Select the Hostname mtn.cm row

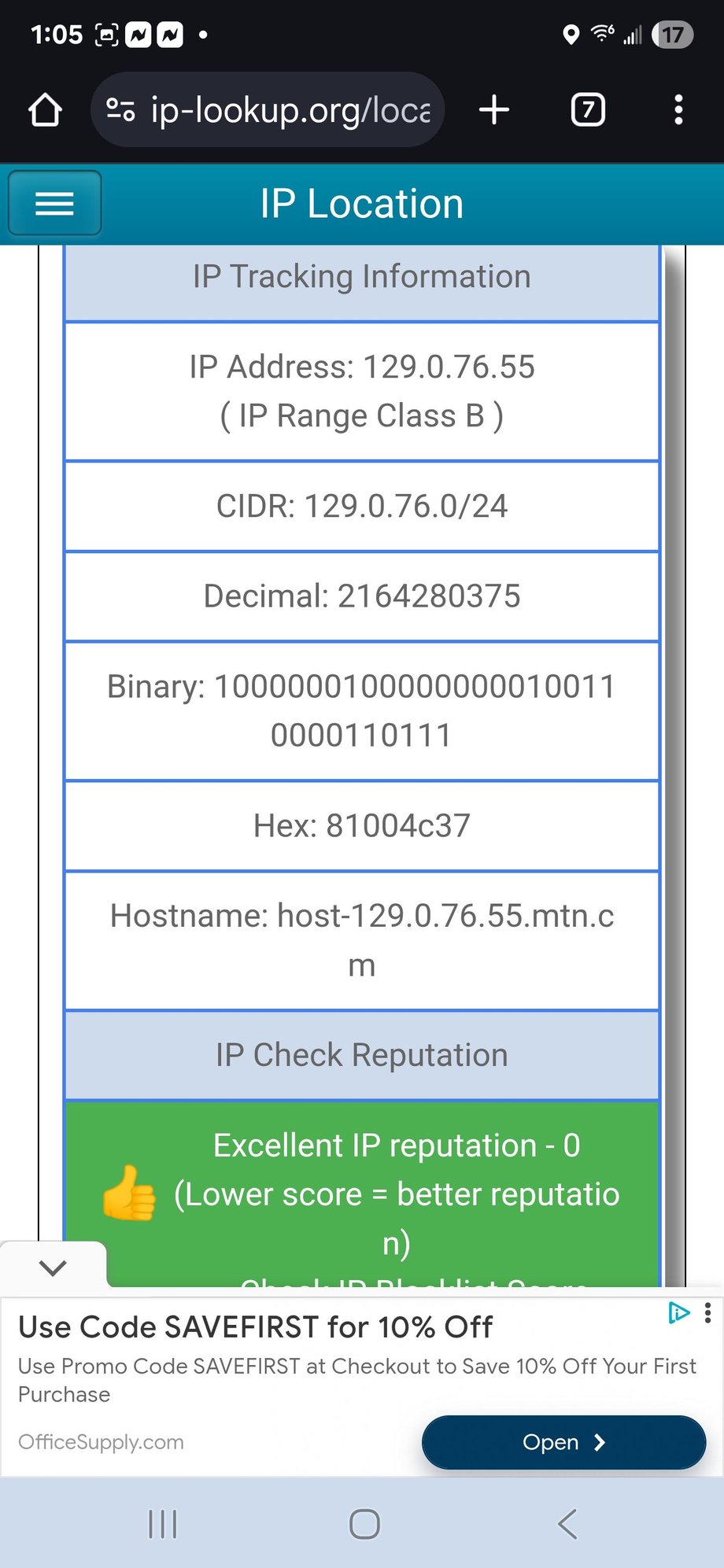click(362, 940)
